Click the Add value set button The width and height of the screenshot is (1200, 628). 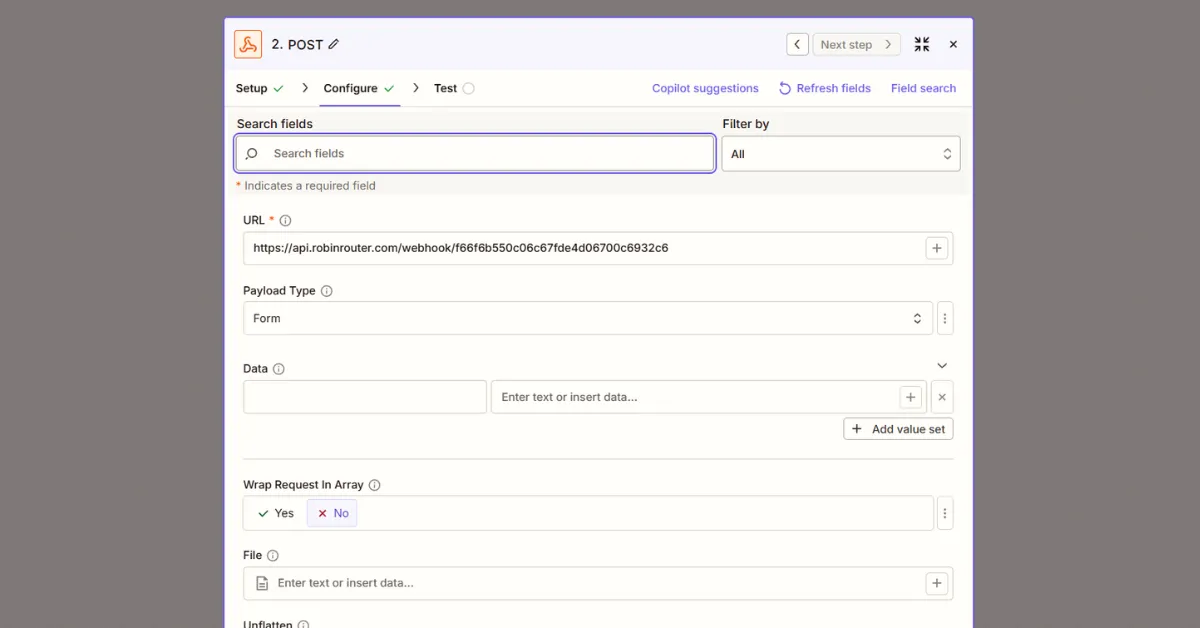tap(897, 428)
